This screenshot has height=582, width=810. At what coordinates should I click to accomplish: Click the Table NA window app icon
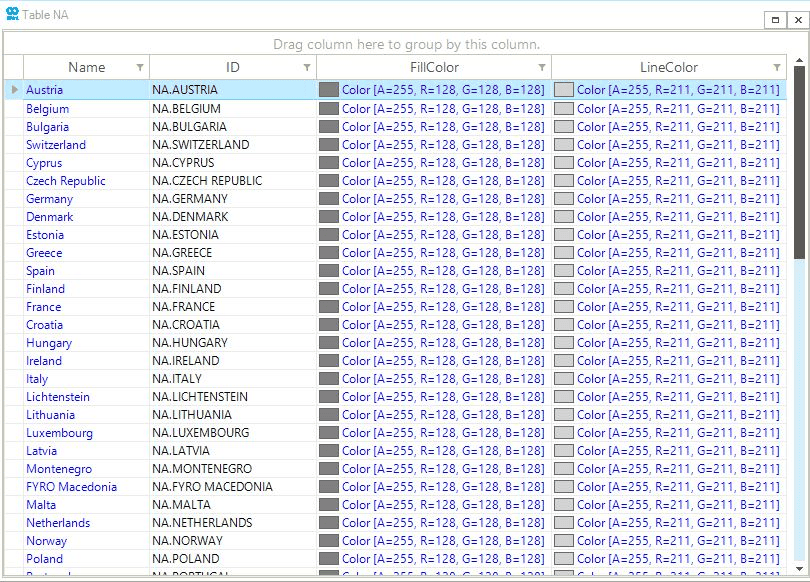coord(12,14)
